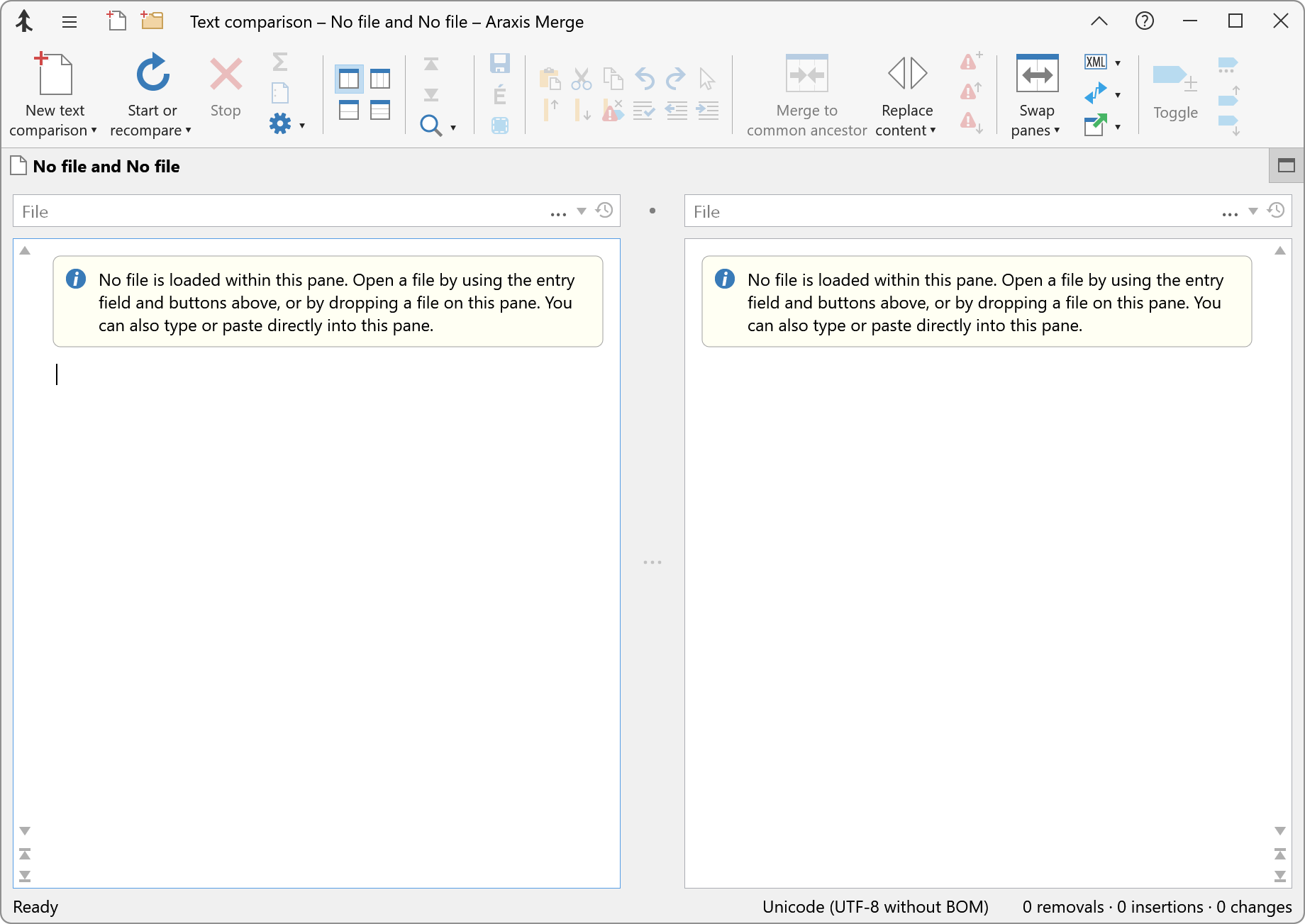Open the XML file type dropdown
1305x924 pixels.
coord(1118,62)
